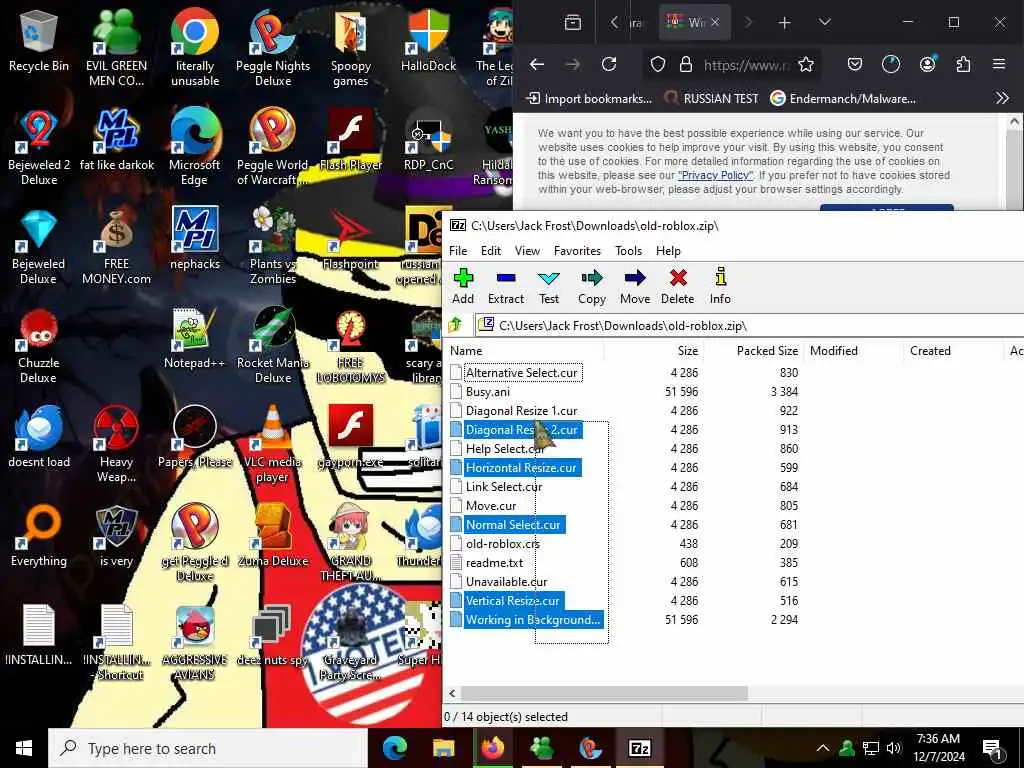Screen dimensions: 1024x768
Task: Select Link Select.cur file
Action: coord(504,487)
